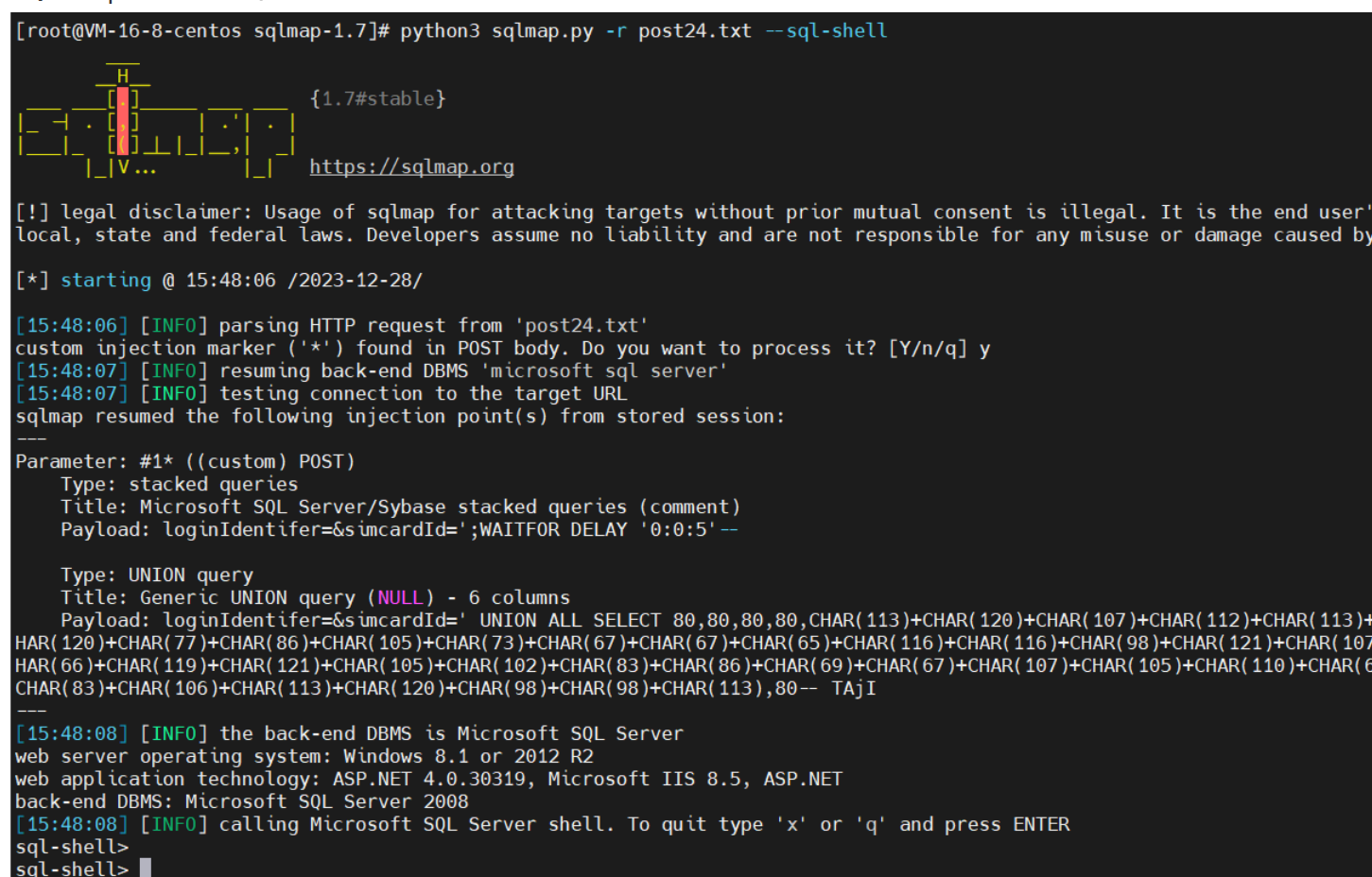Click 'parsing HTTP request from' info line
The width and height of the screenshot is (1372, 877).
(332, 326)
